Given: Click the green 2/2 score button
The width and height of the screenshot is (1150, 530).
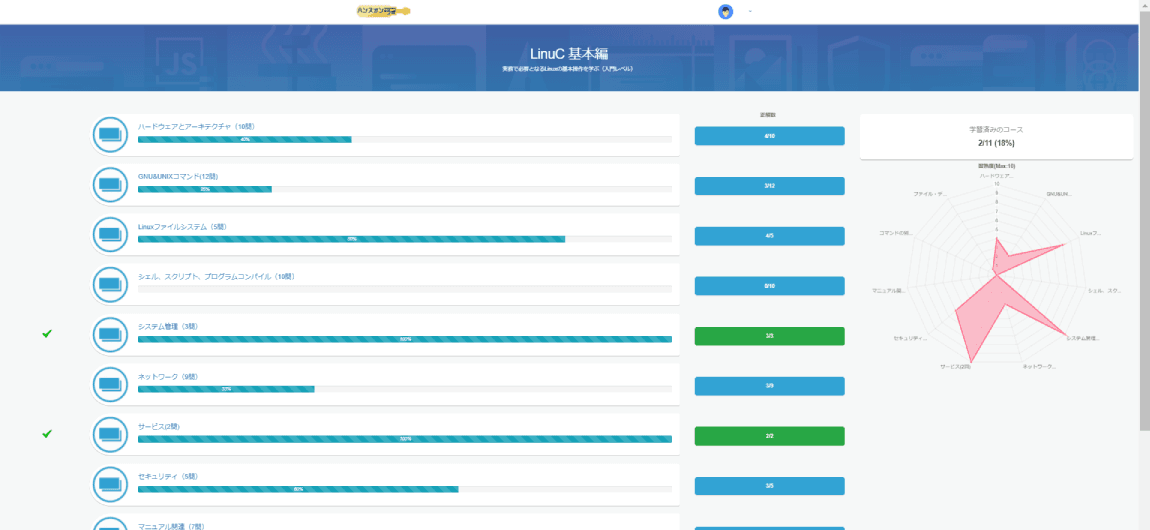Looking at the screenshot, I should (769, 435).
